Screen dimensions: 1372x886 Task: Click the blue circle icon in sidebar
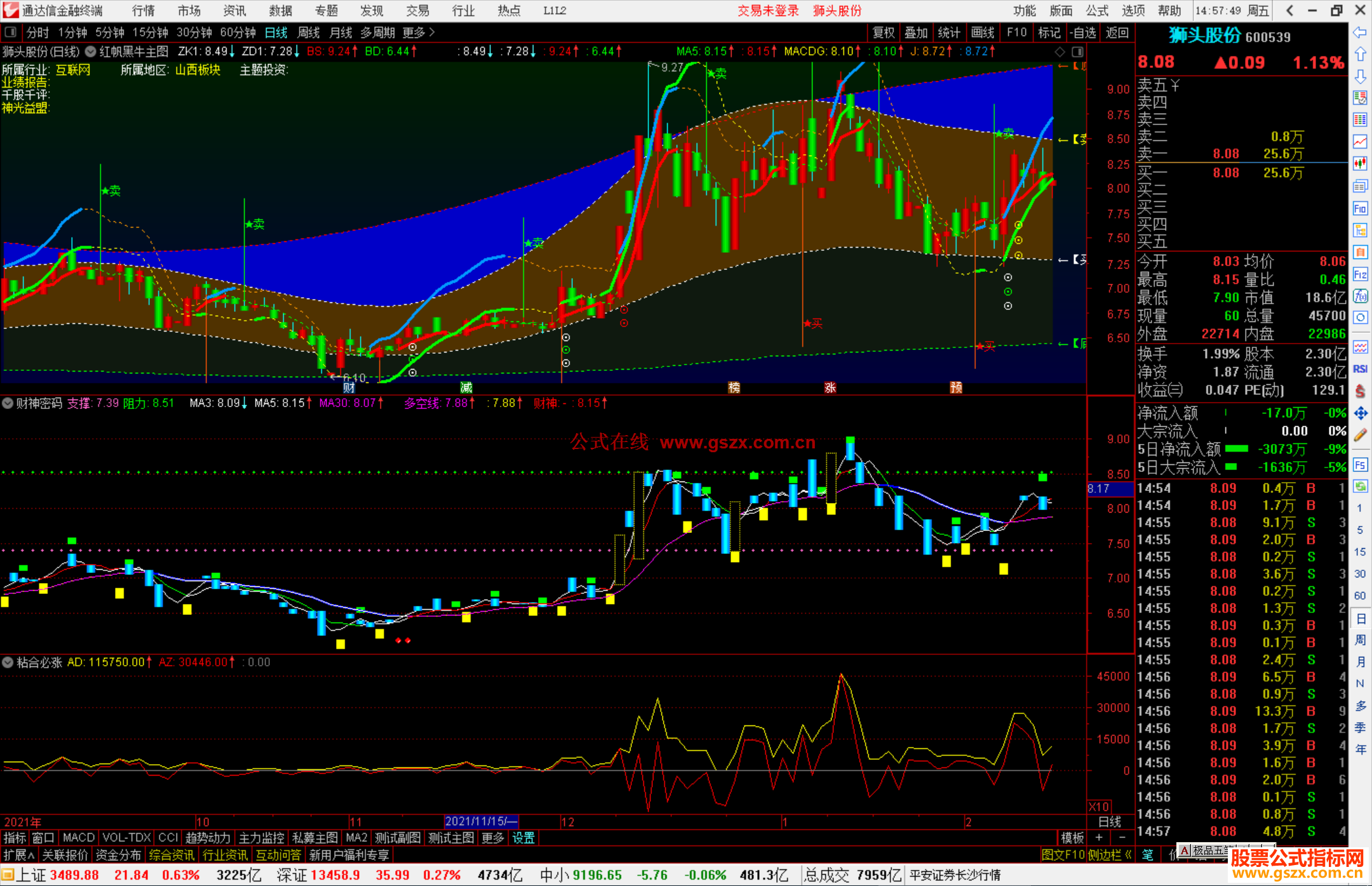(1360, 317)
